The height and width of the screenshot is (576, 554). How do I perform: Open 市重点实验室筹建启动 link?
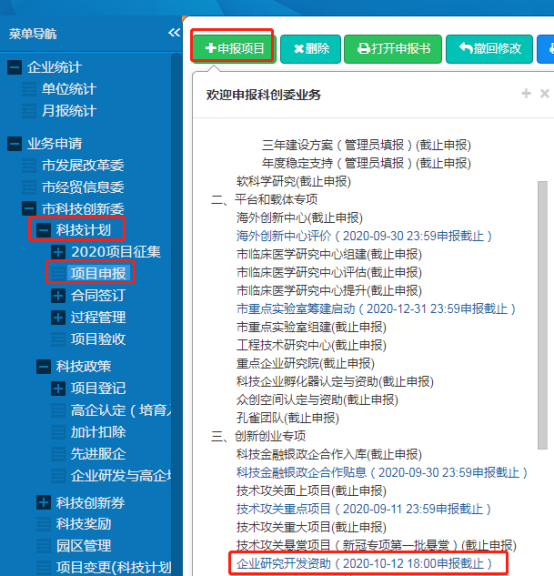tap(375, 309)
